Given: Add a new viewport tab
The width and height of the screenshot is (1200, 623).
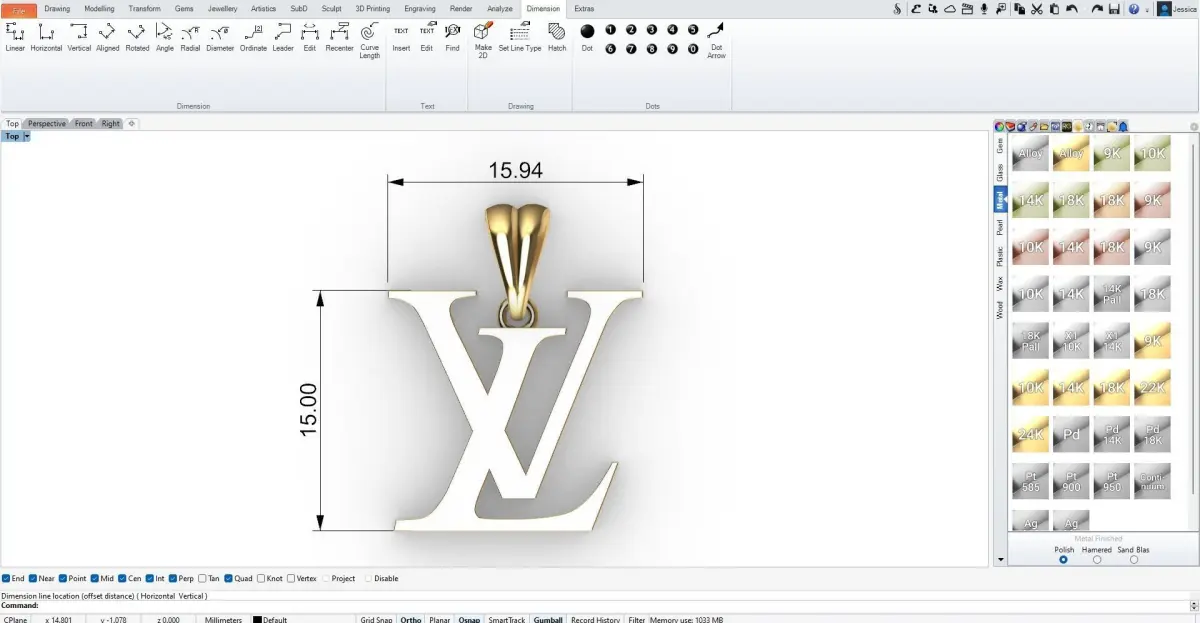Looking at the screenshot, I should click(x=131, y=124).
